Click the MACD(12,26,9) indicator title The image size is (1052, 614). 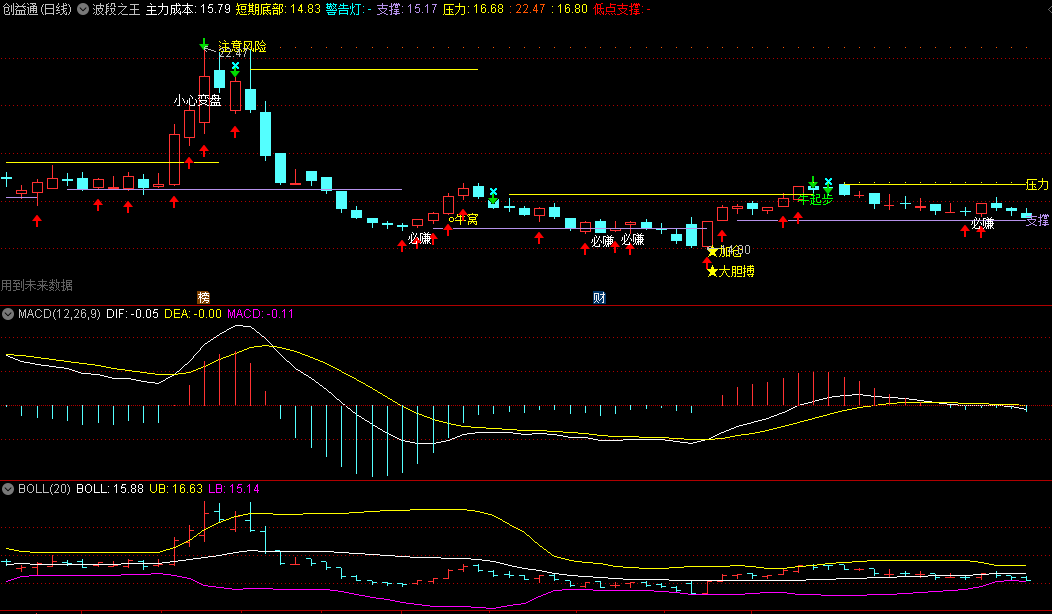[x=59, y=314]
